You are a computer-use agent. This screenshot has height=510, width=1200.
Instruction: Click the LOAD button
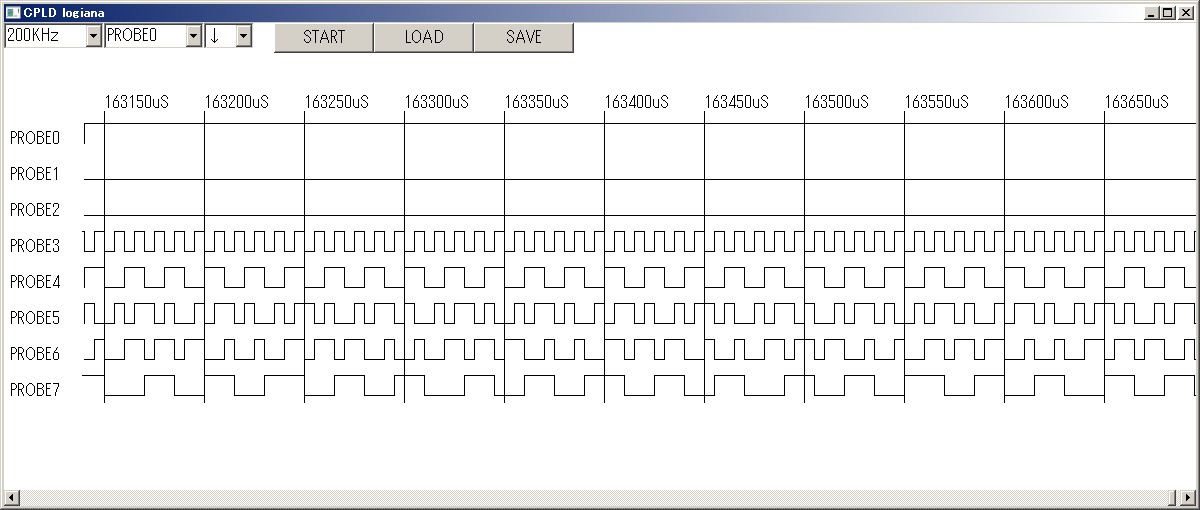coord(424,37)
